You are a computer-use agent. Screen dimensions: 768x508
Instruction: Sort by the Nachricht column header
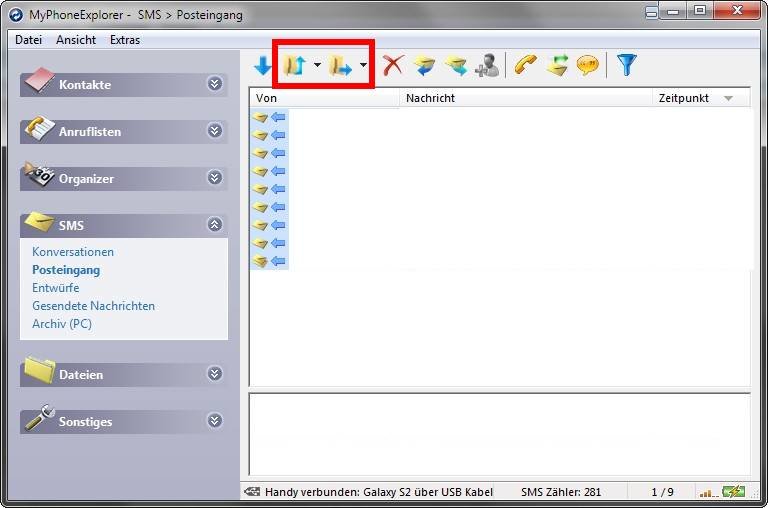(x=527, y=98)
